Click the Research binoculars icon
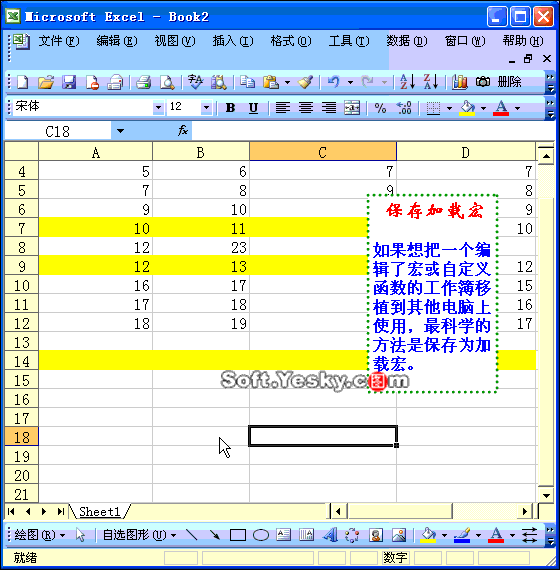 (x=219, y=82)
